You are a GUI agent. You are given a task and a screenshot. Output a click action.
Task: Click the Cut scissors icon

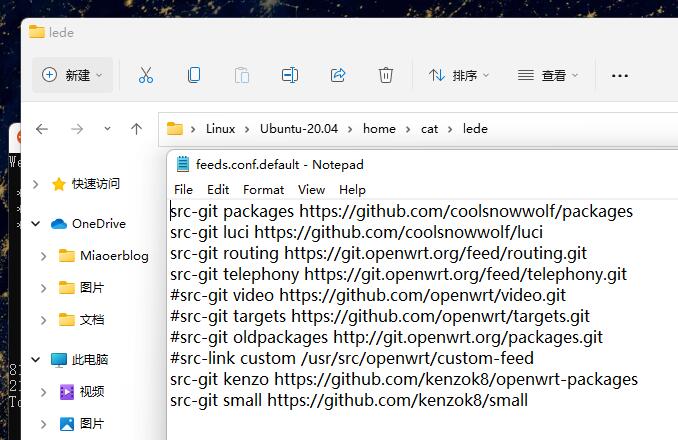[146, 75]
